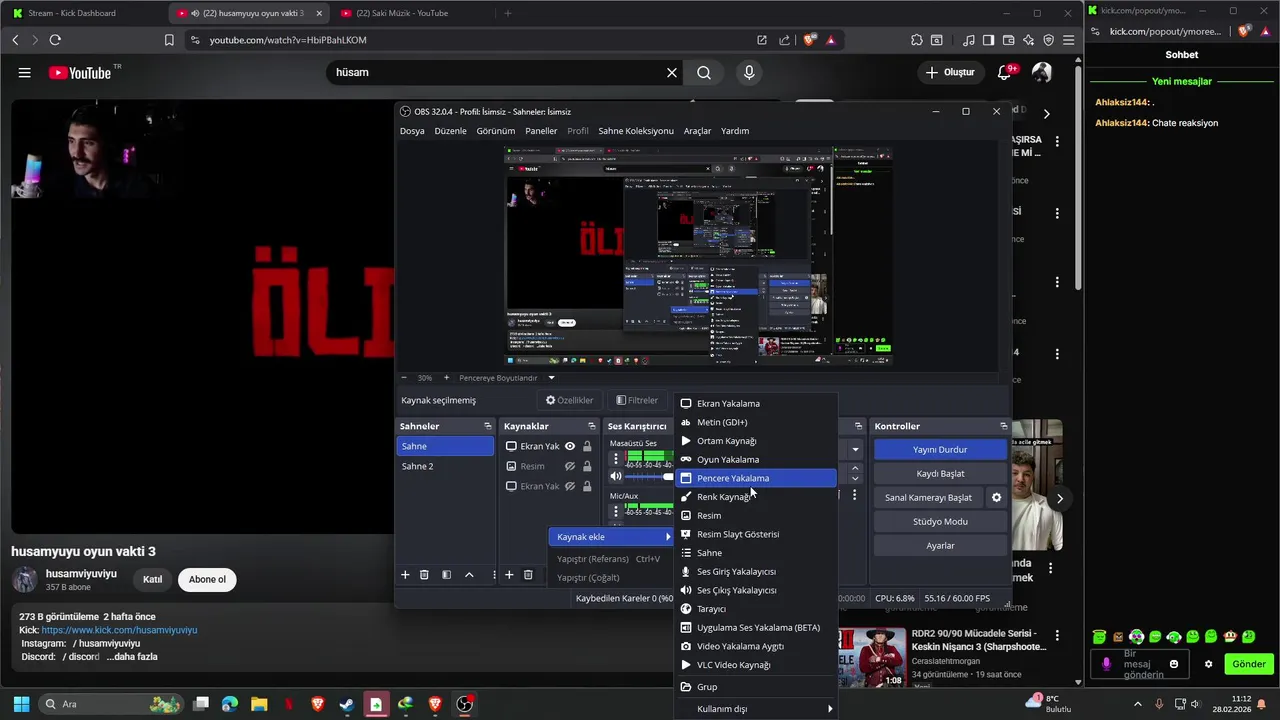Open OBS Sahne Koleksiyonu menu
This screenshot has width=1280, height=720.
coord(636,131)
